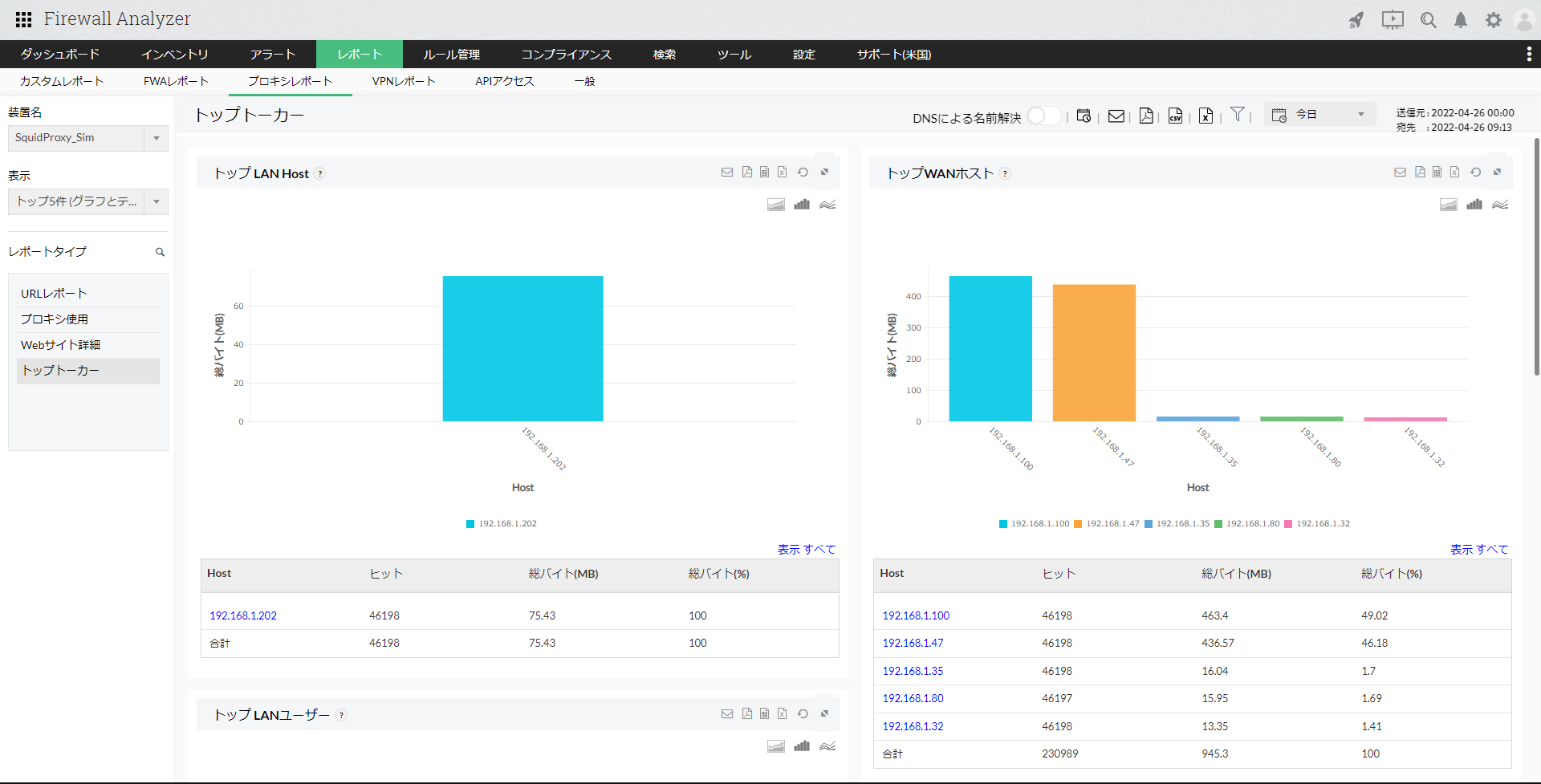1541x784 pixels.
Task: Switch Top LAN Host to bar chart
Action: pyautogui.click(x=802, y=205)
